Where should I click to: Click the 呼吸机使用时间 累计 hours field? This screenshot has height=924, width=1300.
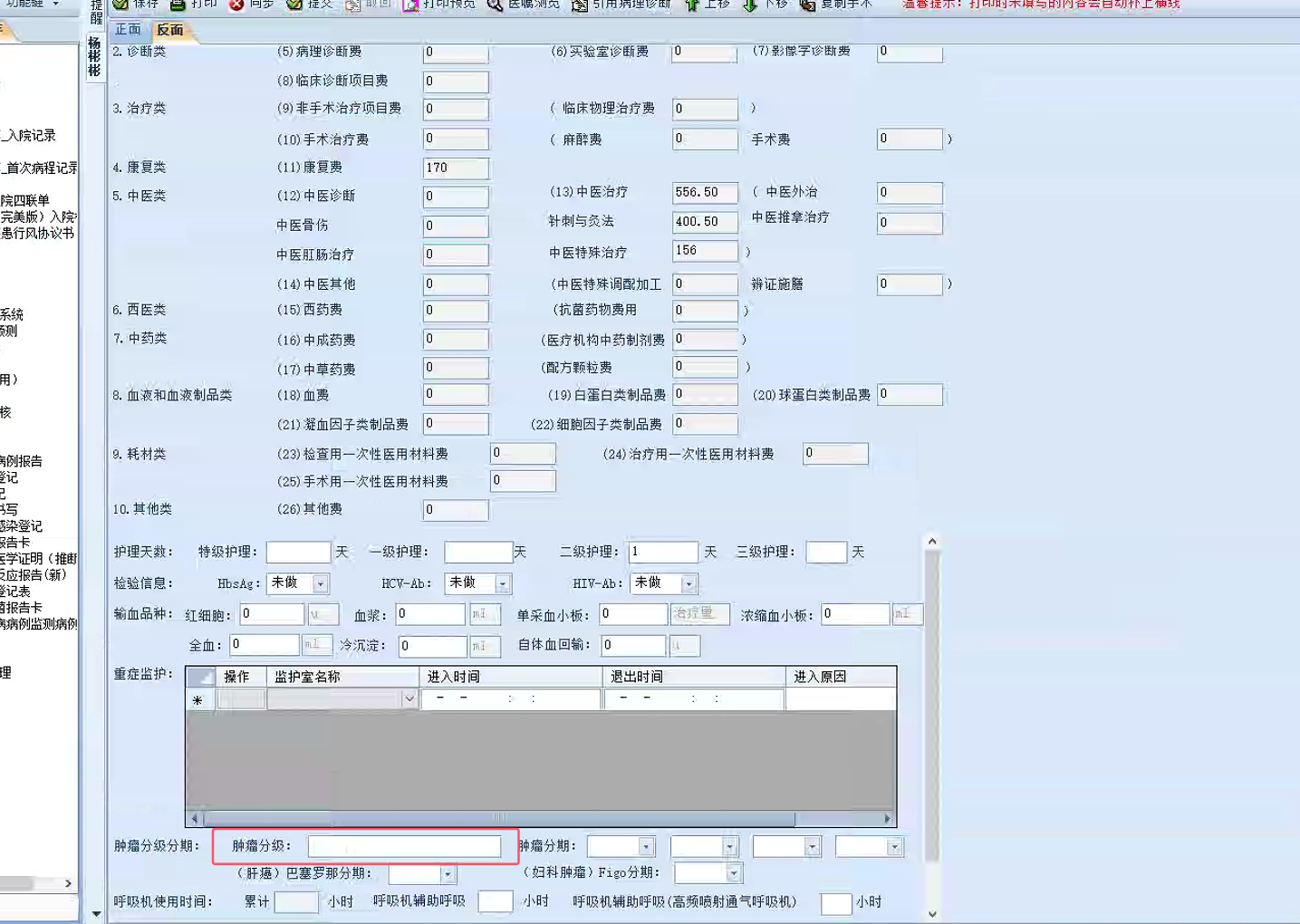[x=296, y=902]
